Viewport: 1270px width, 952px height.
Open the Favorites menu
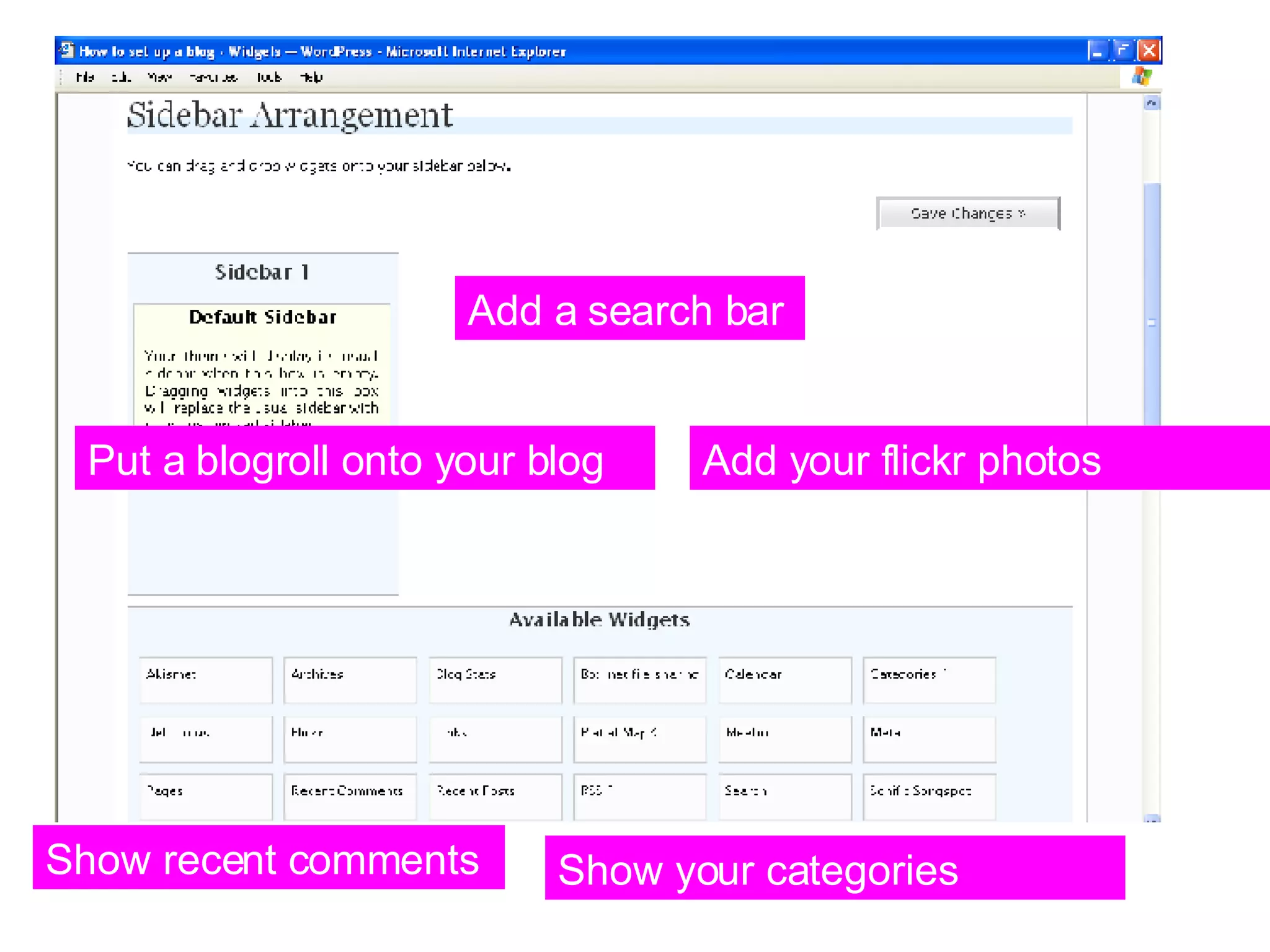click(213, 77)
